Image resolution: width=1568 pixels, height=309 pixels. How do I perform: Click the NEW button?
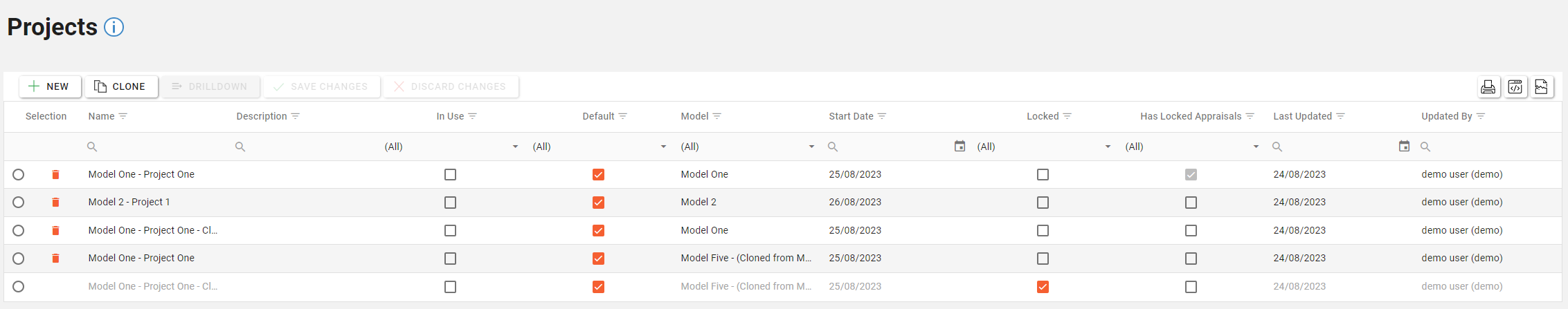pos(49,86)
